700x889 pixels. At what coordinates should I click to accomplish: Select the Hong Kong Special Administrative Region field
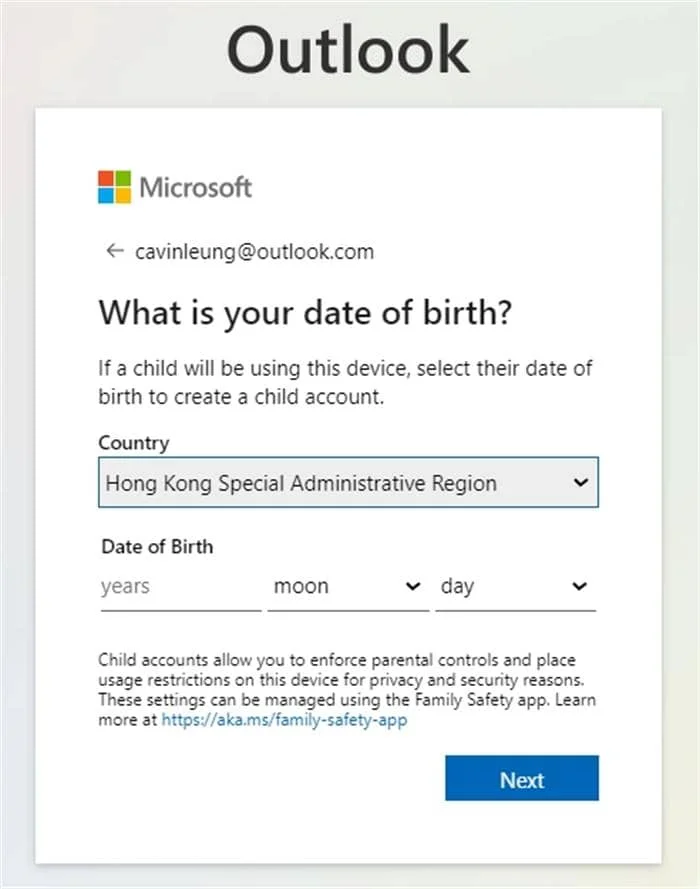coord(348,482)
